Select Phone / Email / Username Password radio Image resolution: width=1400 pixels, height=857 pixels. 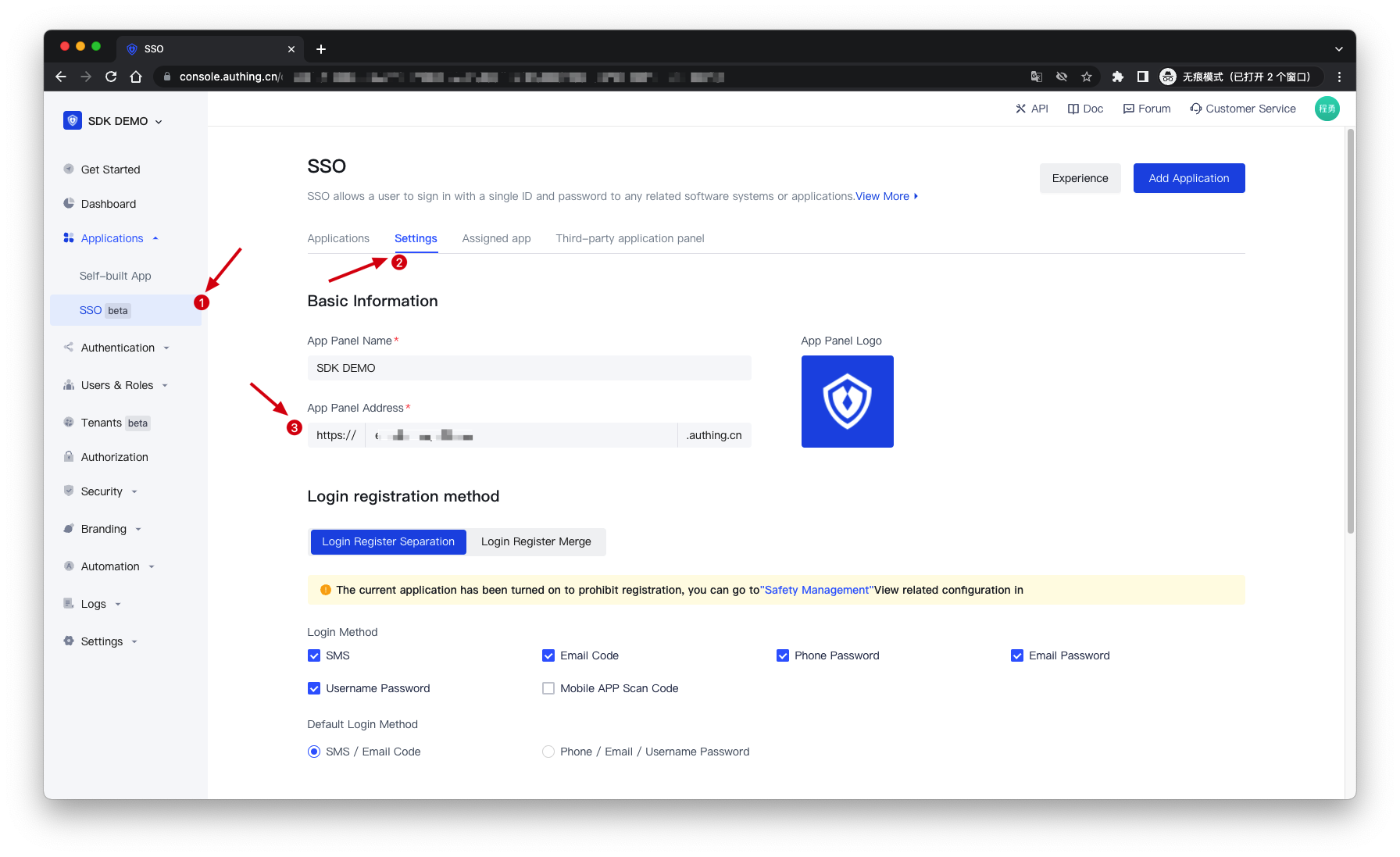point(548,752)
